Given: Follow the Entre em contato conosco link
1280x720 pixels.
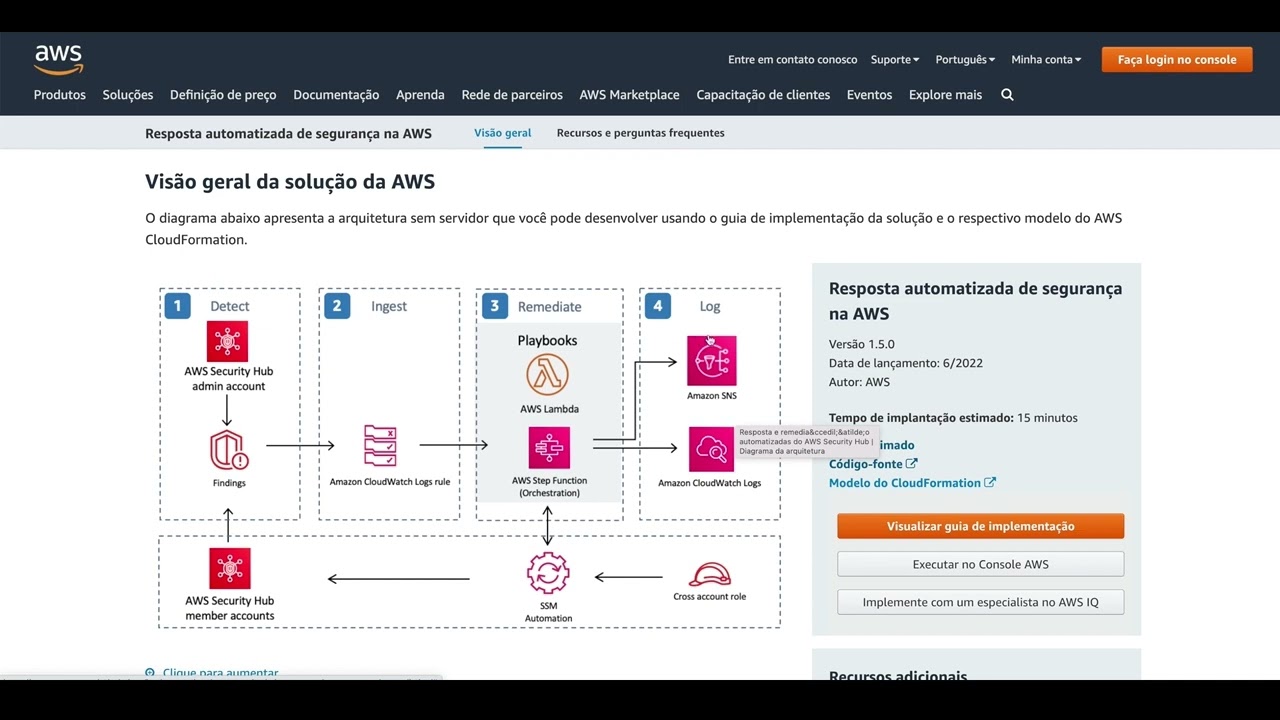Looking at the screenshot, I should (x=793, y=60).
